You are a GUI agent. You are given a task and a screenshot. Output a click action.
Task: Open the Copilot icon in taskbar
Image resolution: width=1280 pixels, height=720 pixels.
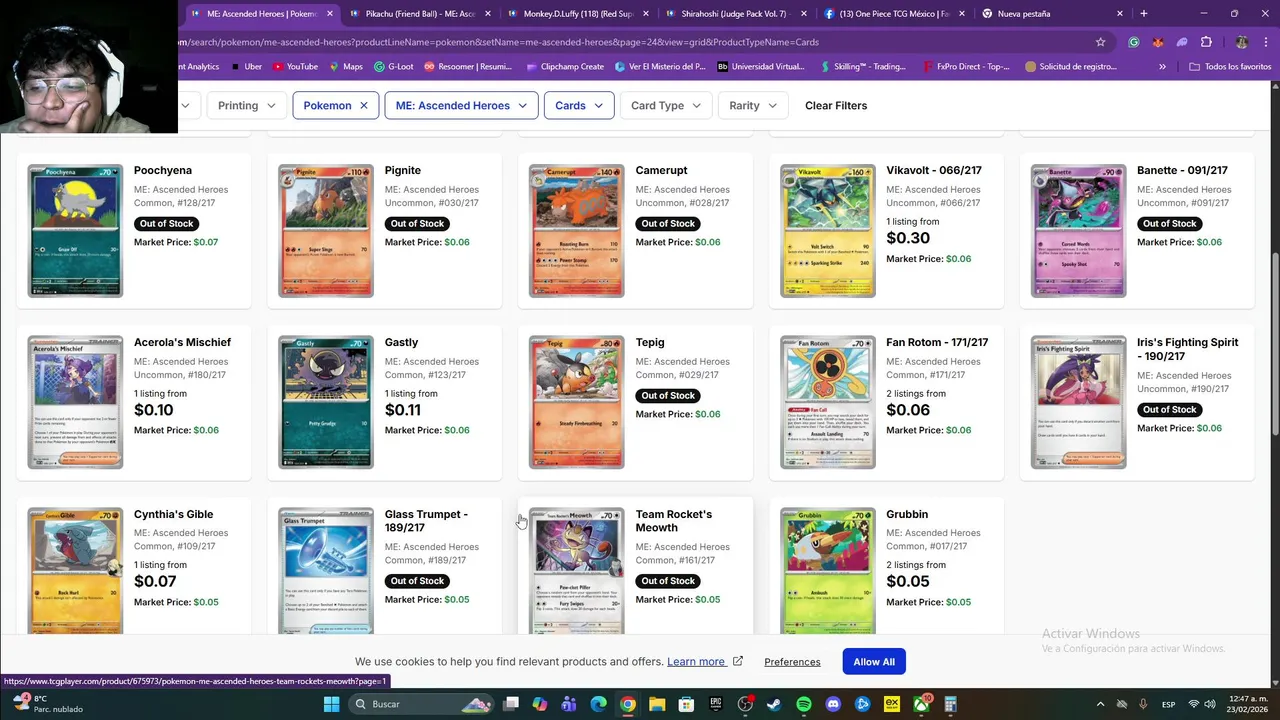(540, 704)
